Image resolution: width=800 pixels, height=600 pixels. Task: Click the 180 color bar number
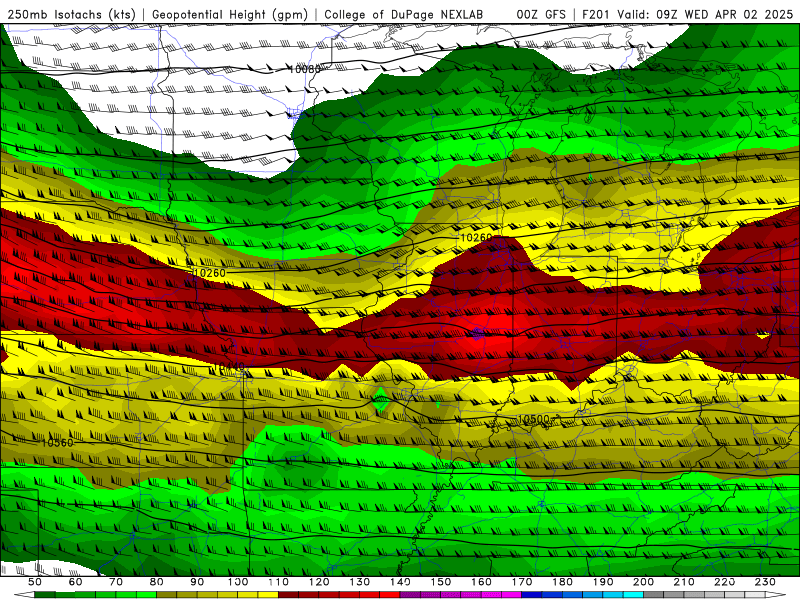[x=563, y=582]
